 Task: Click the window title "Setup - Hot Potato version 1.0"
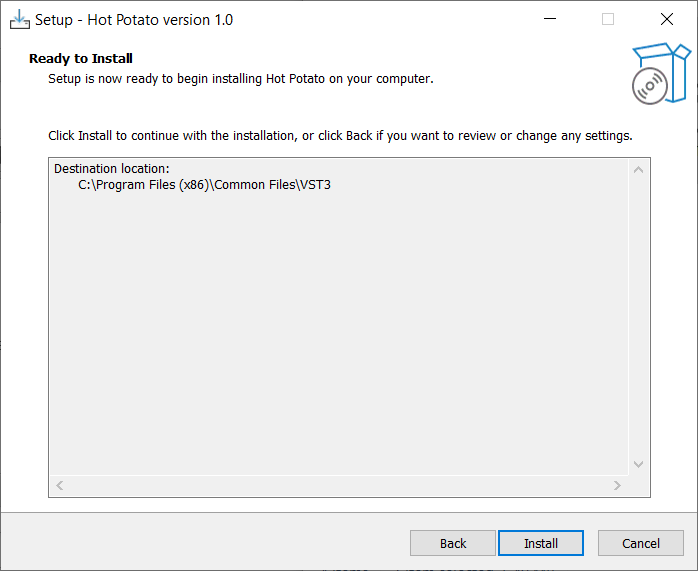click(134, 20)
